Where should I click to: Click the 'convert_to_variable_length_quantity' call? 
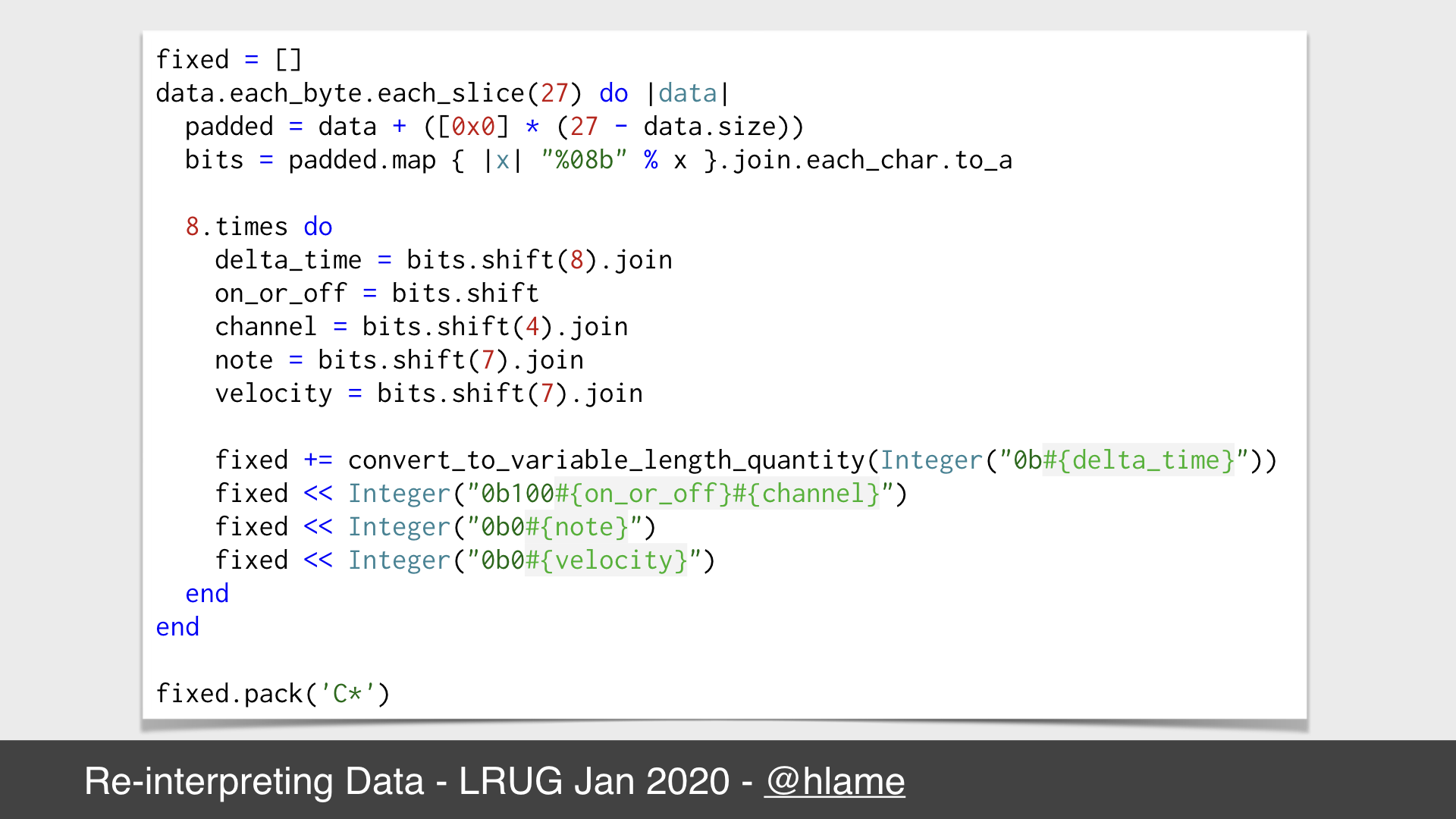coord(606,460)
